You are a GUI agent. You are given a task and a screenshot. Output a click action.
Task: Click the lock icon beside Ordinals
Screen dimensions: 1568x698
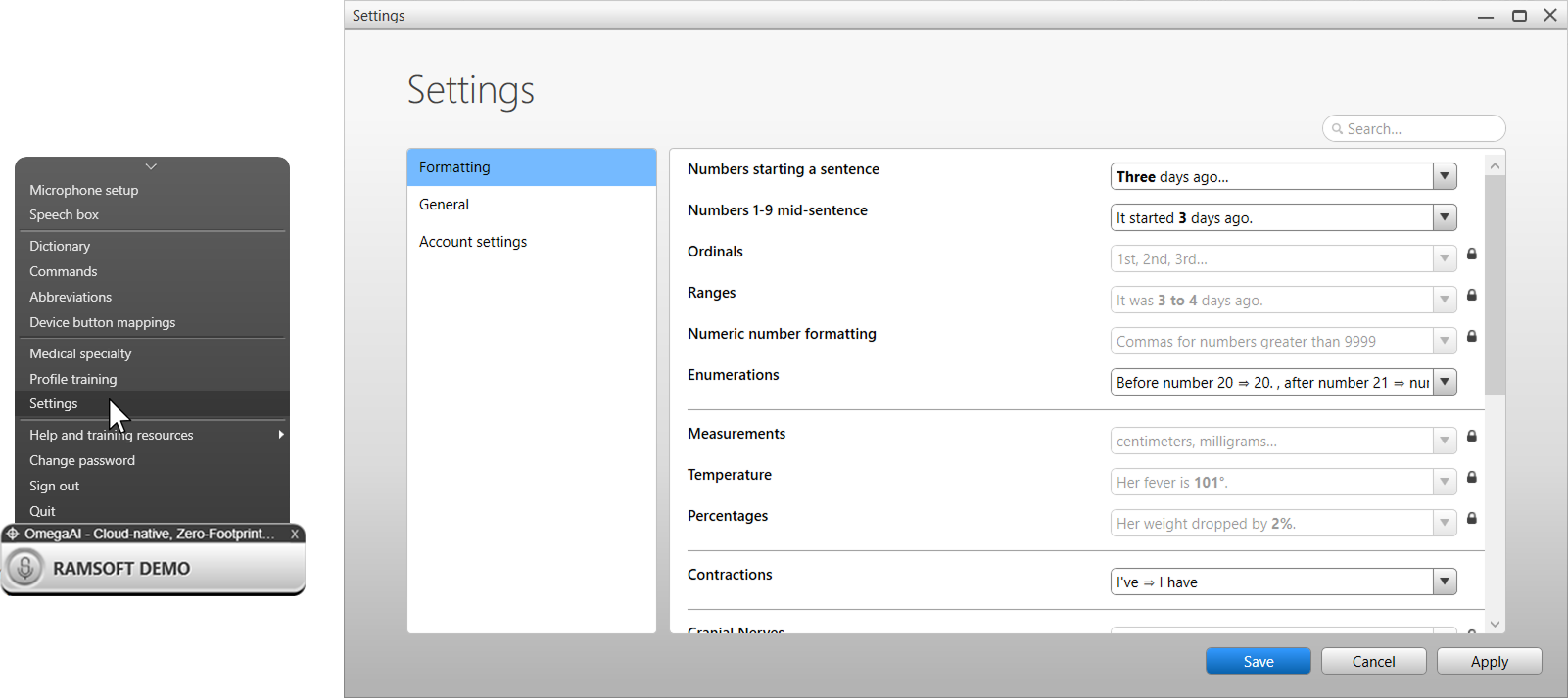1471,254
